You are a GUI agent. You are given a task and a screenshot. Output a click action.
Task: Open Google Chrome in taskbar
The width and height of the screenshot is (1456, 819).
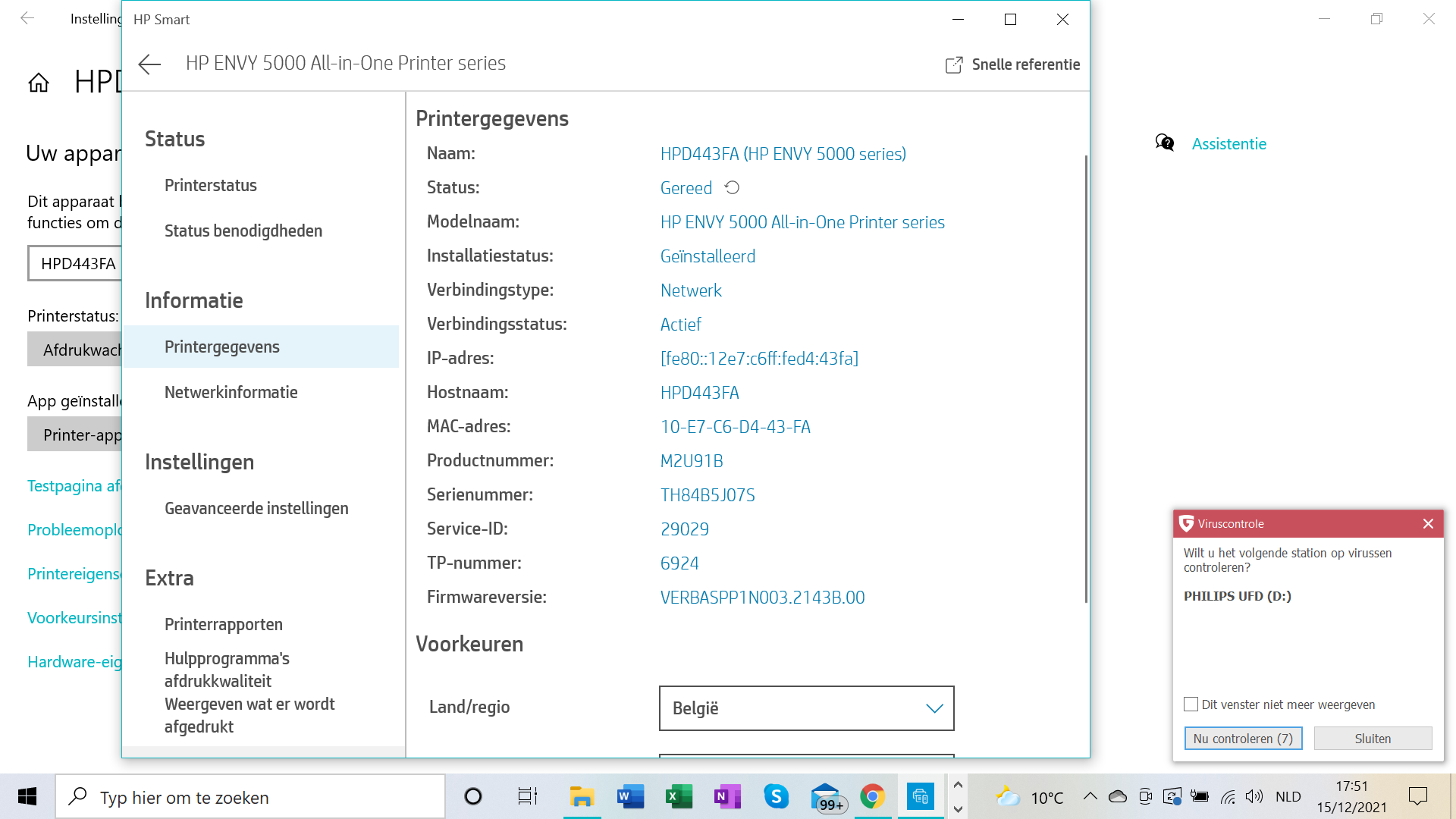coord(872,797)
